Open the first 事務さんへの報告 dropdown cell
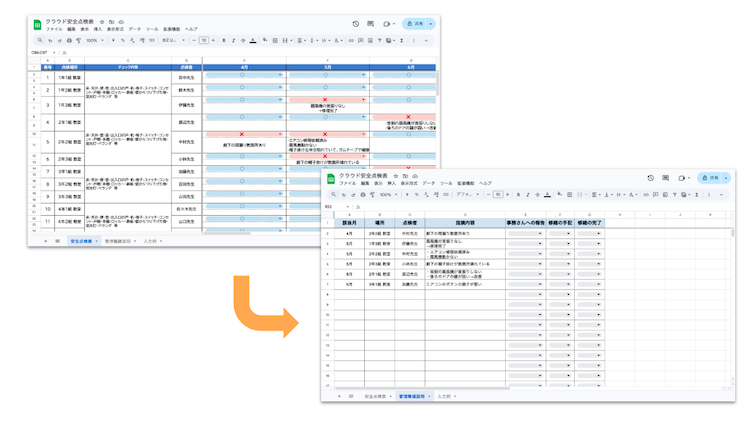750x421 pixels. click(525, 233)
